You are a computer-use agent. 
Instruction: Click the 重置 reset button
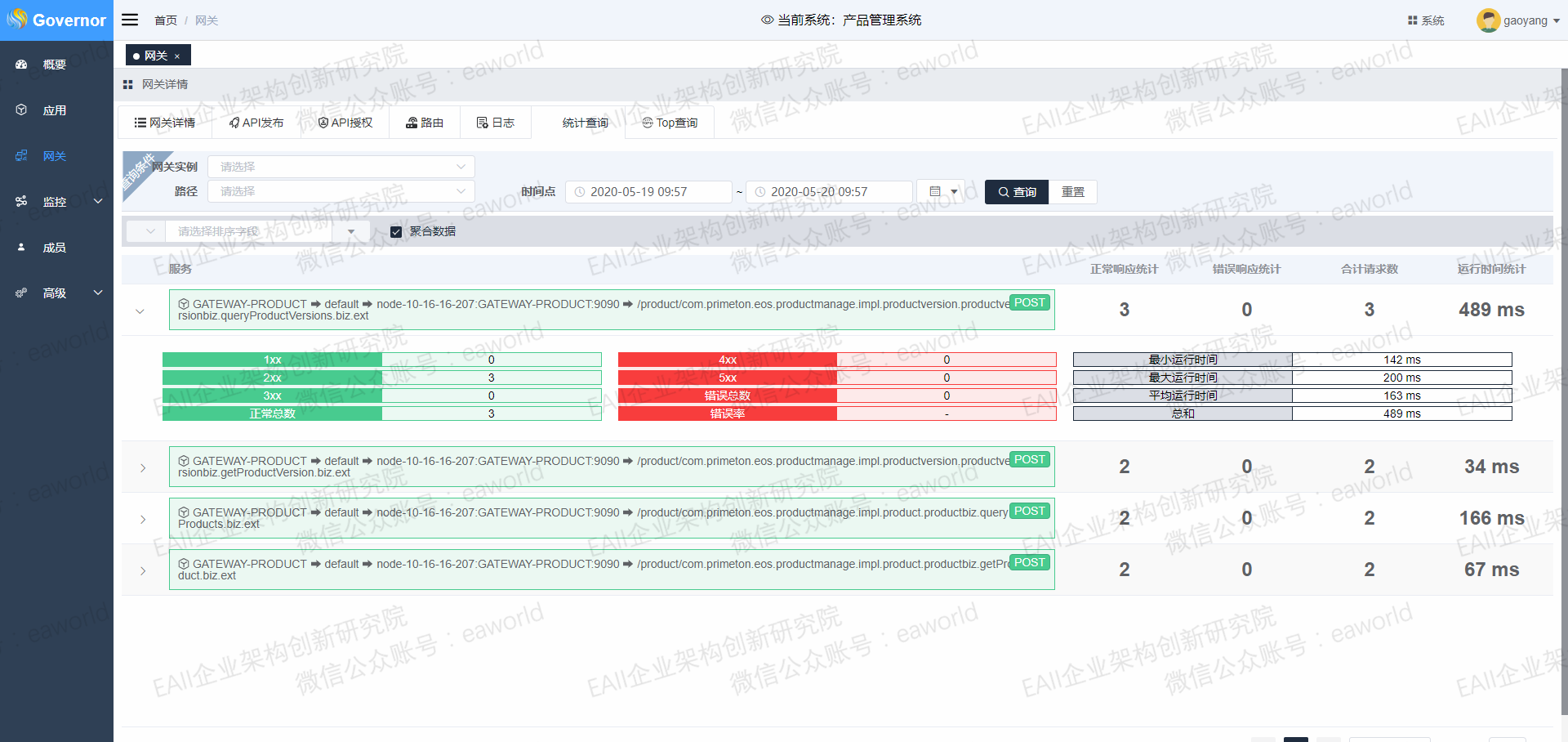tap(1072, 192)
